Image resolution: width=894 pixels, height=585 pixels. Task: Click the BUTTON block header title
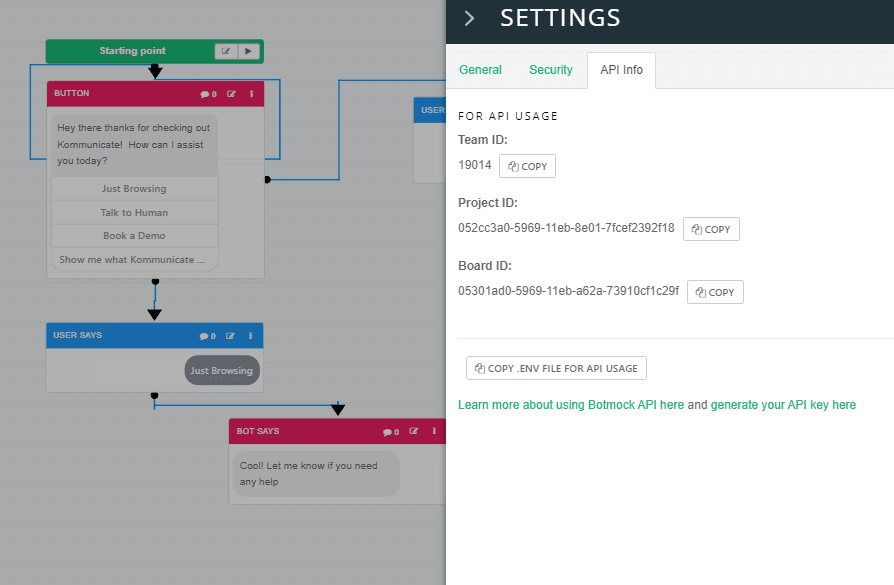click(72, 93)
